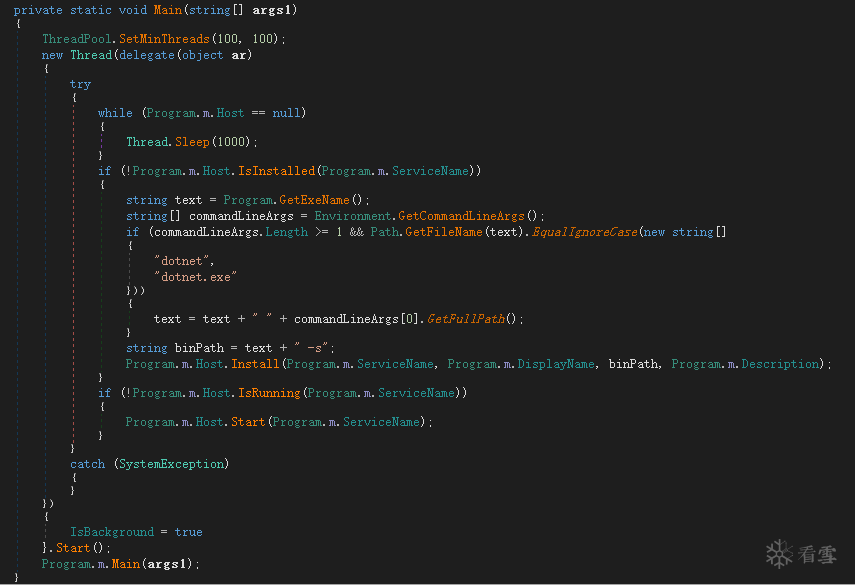Go to the EqualIgnoreCase extension method
The width and height of the screenshot is (855, 585).
(585, 232)
